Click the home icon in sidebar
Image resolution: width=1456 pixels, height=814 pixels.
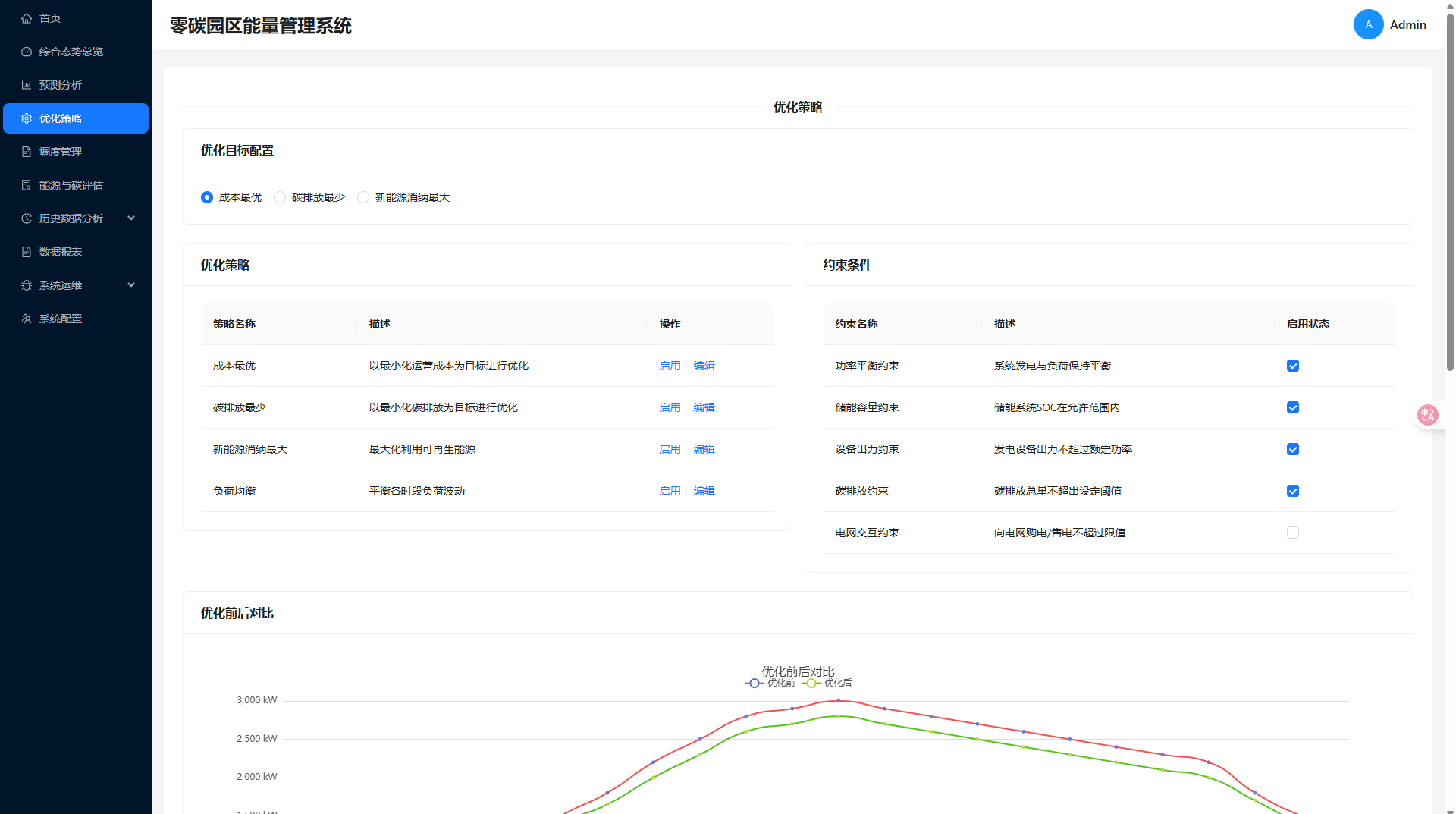click(x=27, y=18)
